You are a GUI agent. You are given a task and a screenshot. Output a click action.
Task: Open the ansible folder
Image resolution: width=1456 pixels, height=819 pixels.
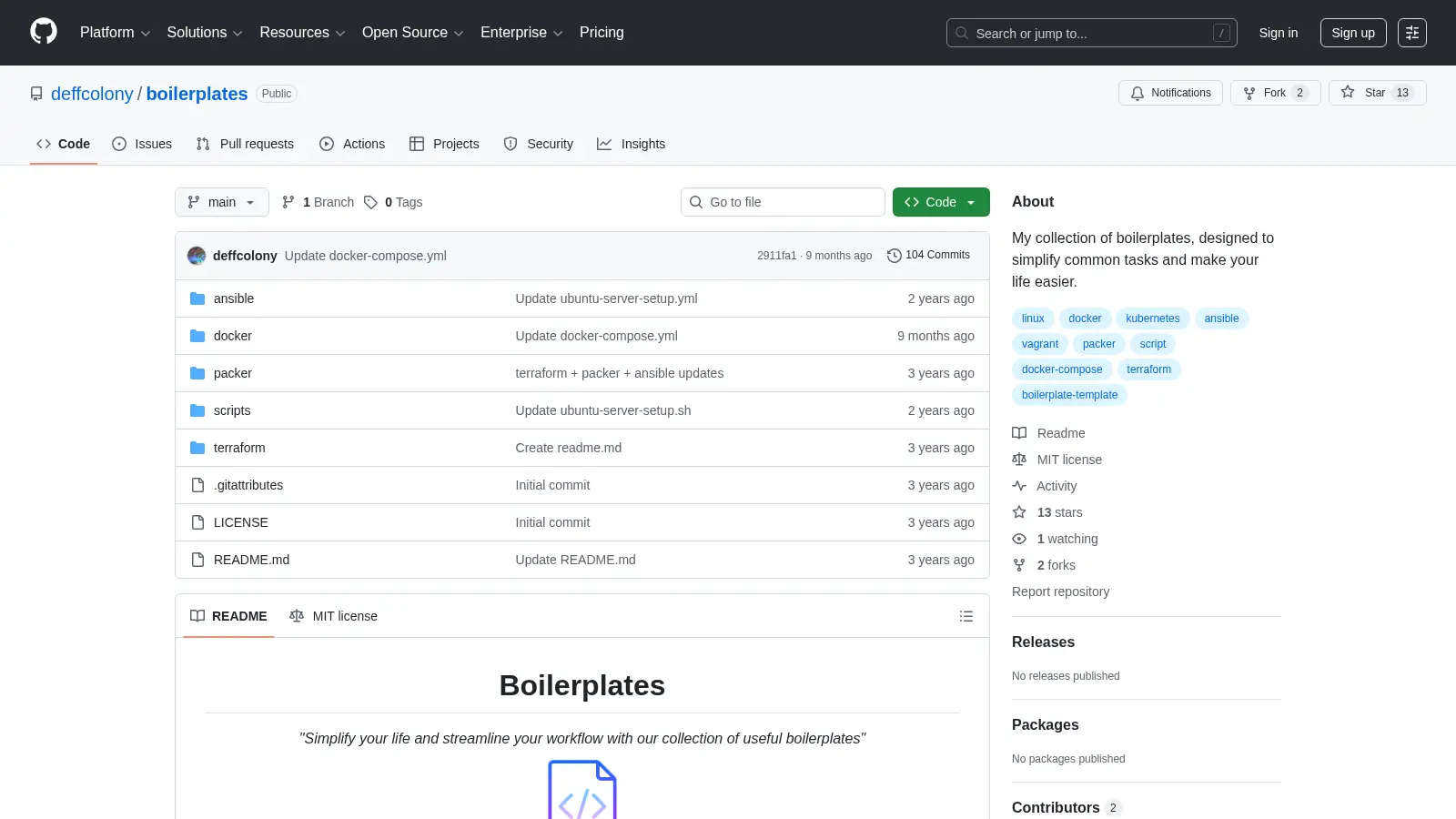pyautogui.click(x=234, y=298)
